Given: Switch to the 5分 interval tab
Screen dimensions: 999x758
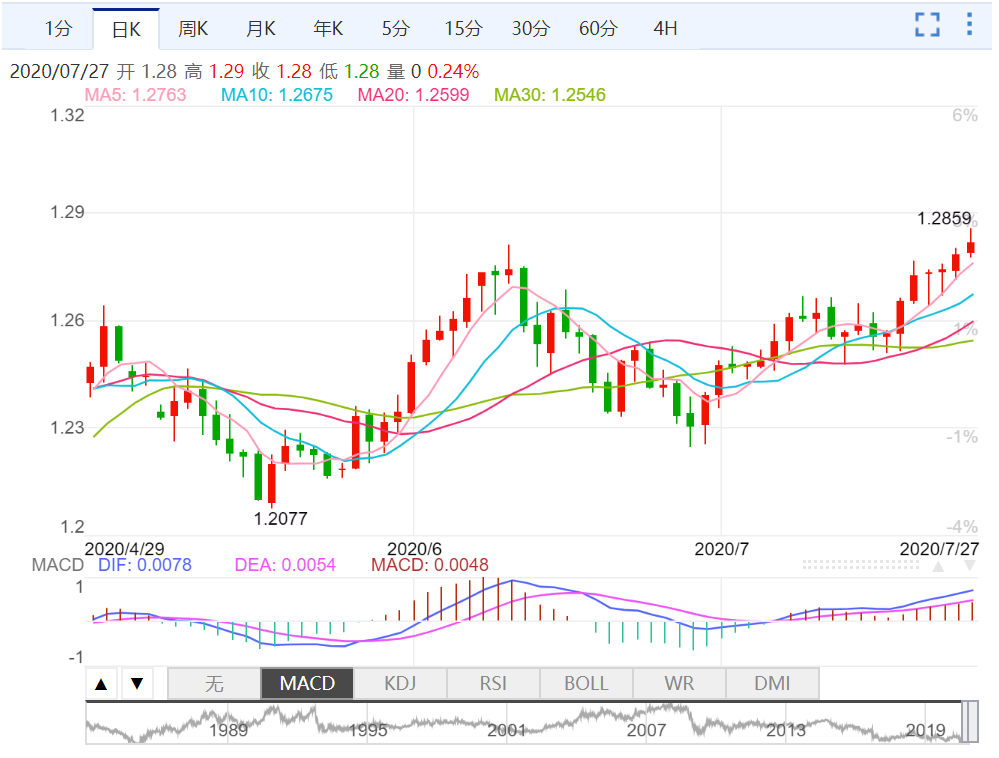Looking at the screenshot, I should [x=396, y=29].
